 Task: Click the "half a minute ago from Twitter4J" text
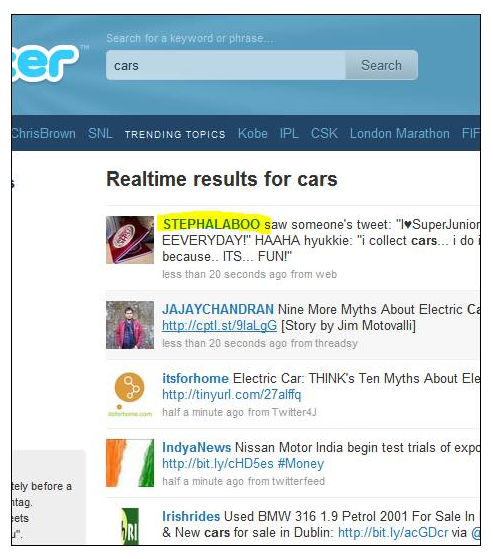click(239, 412)
